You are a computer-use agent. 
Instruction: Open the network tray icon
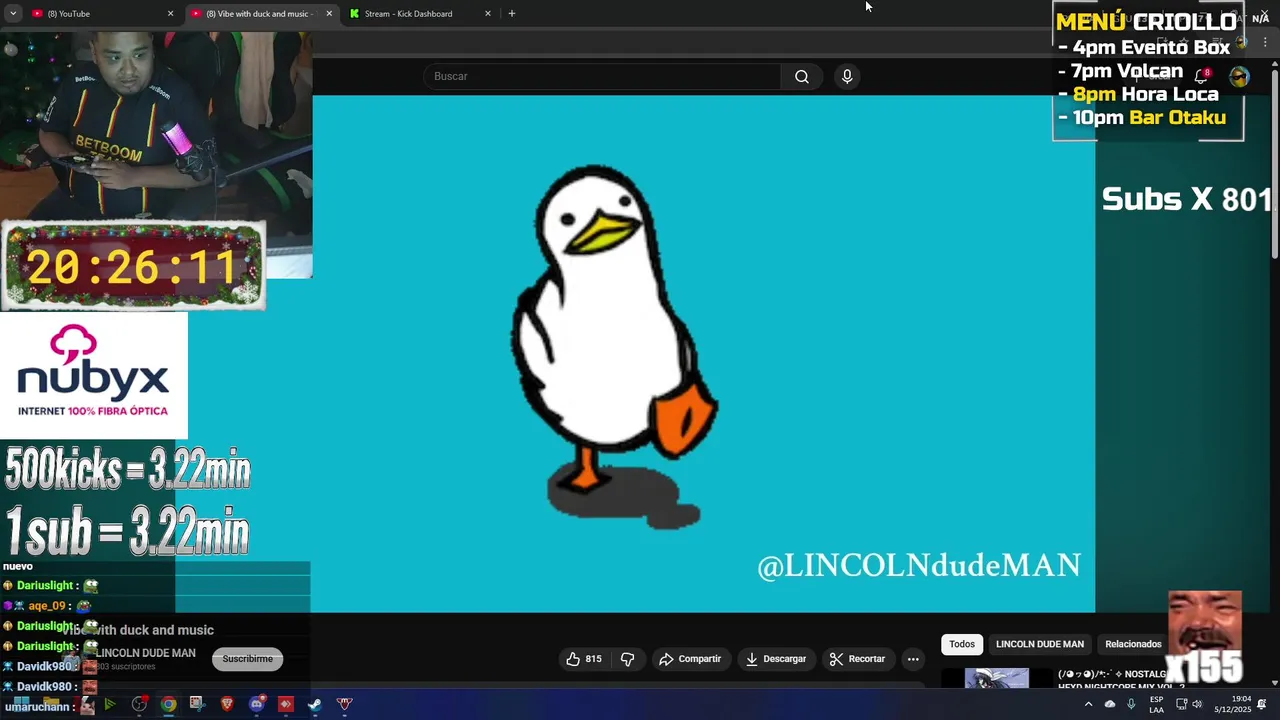click(x=1181, y=705)
